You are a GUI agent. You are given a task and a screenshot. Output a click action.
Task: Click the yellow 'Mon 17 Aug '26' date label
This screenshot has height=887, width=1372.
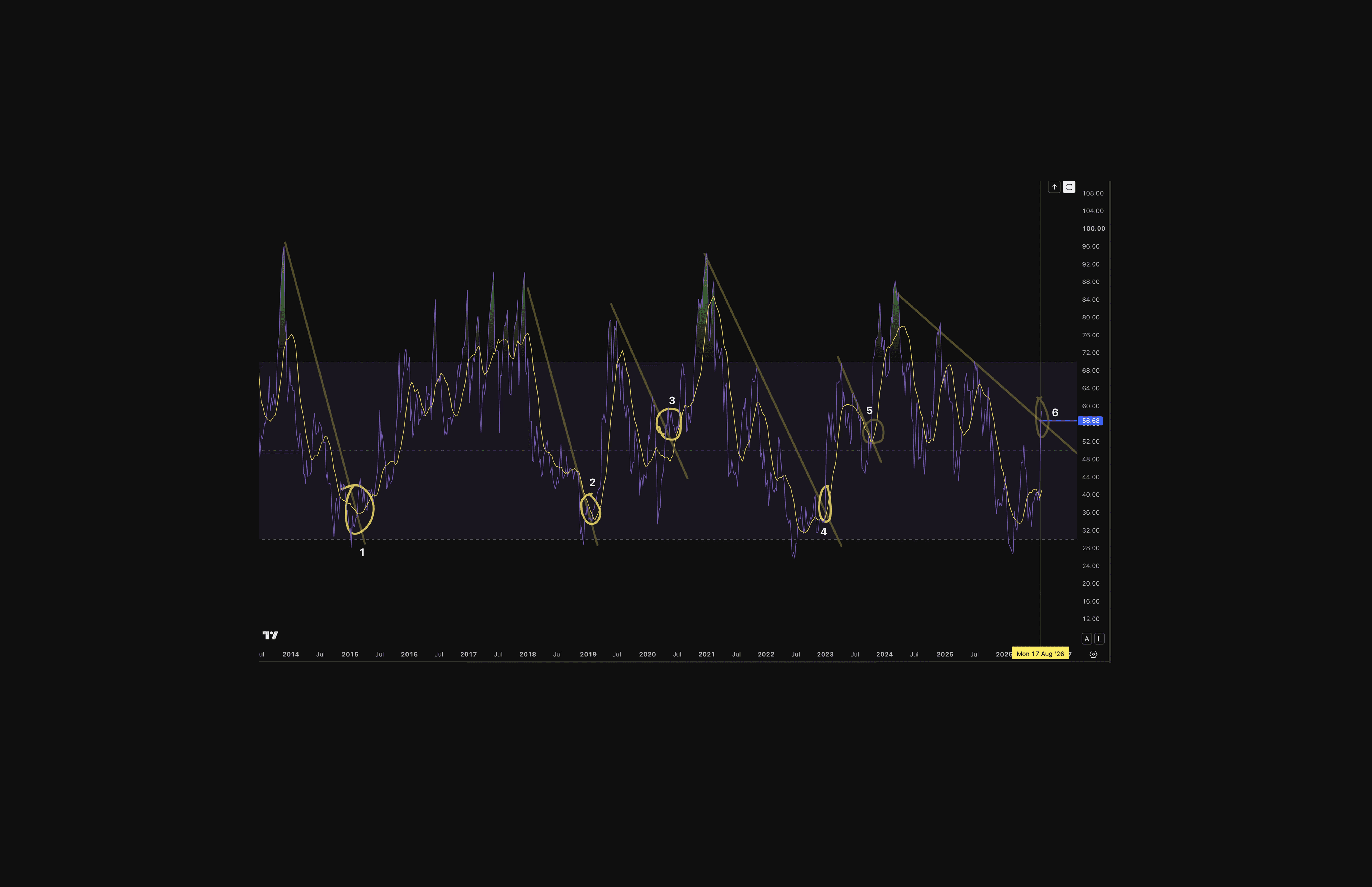(1040, 654)
